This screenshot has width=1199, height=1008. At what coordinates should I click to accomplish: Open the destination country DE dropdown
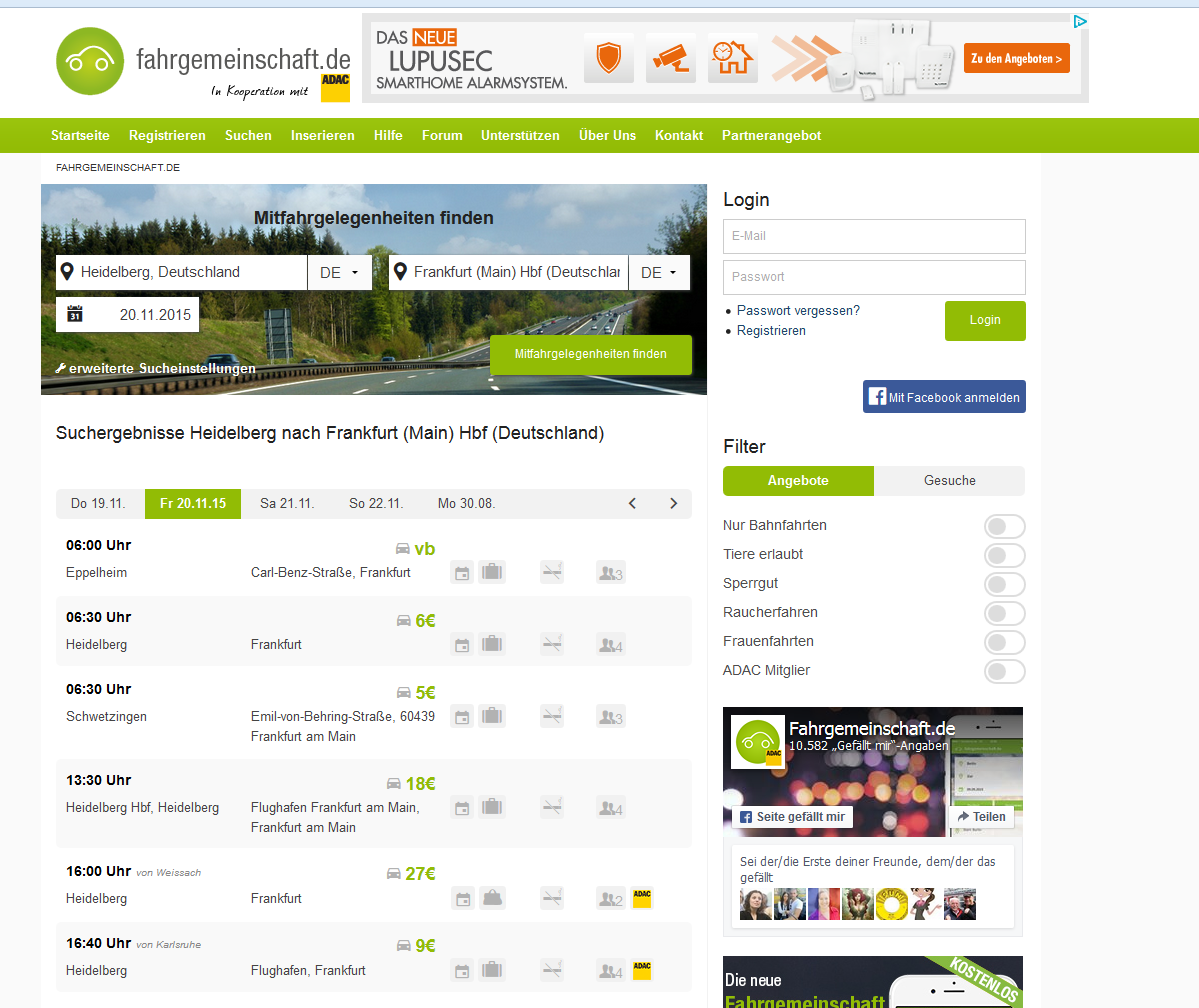click(659, 272)
